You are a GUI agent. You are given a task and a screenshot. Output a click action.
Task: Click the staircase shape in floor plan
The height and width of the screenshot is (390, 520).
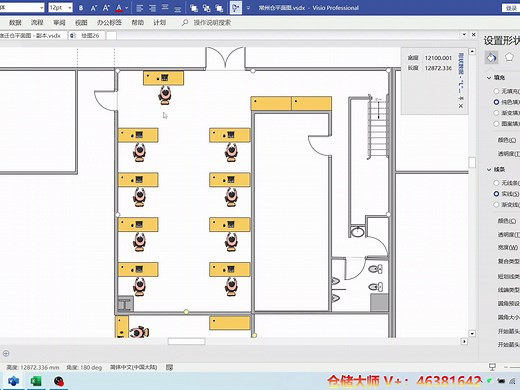point(378,127)
